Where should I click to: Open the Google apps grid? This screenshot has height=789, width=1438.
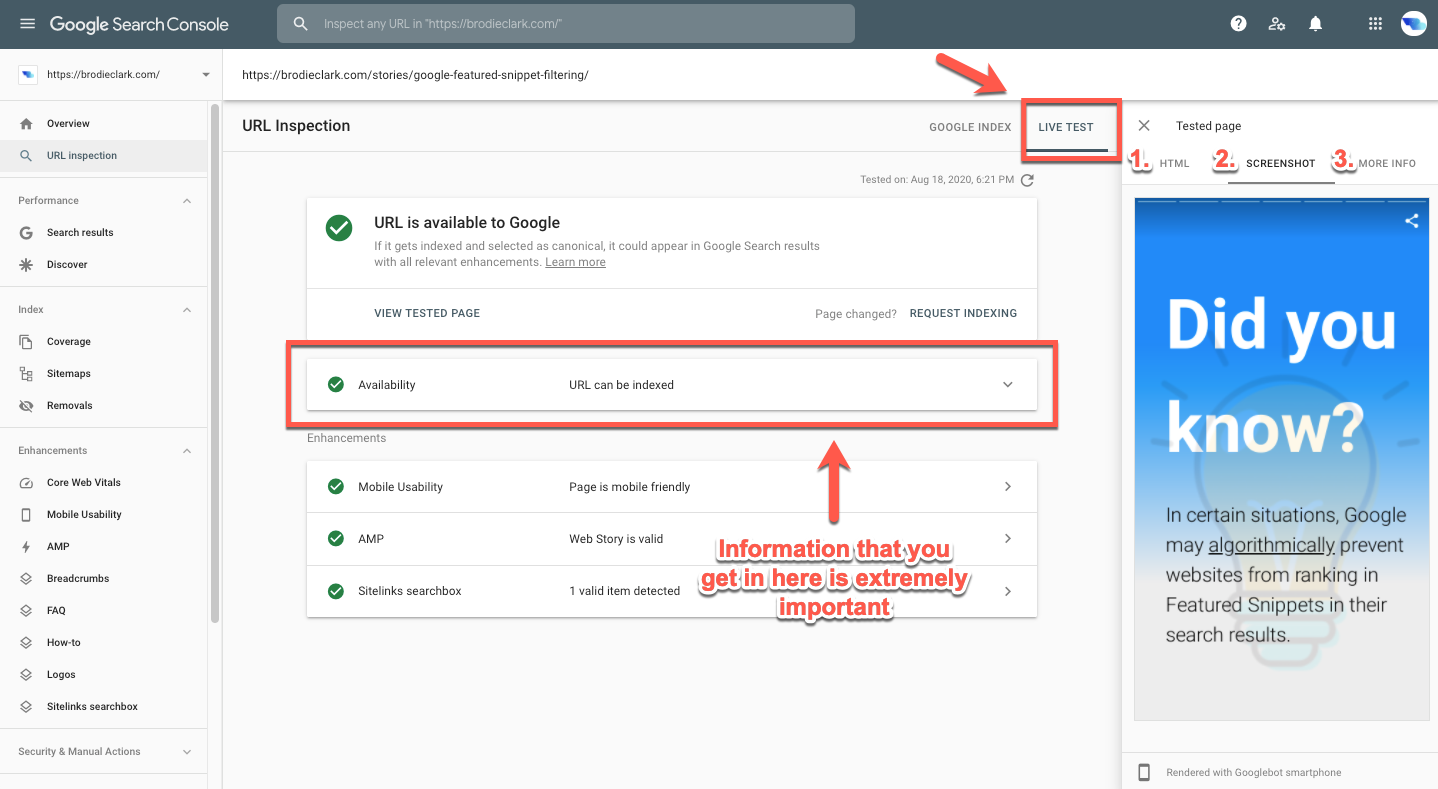click(1375, 22)
